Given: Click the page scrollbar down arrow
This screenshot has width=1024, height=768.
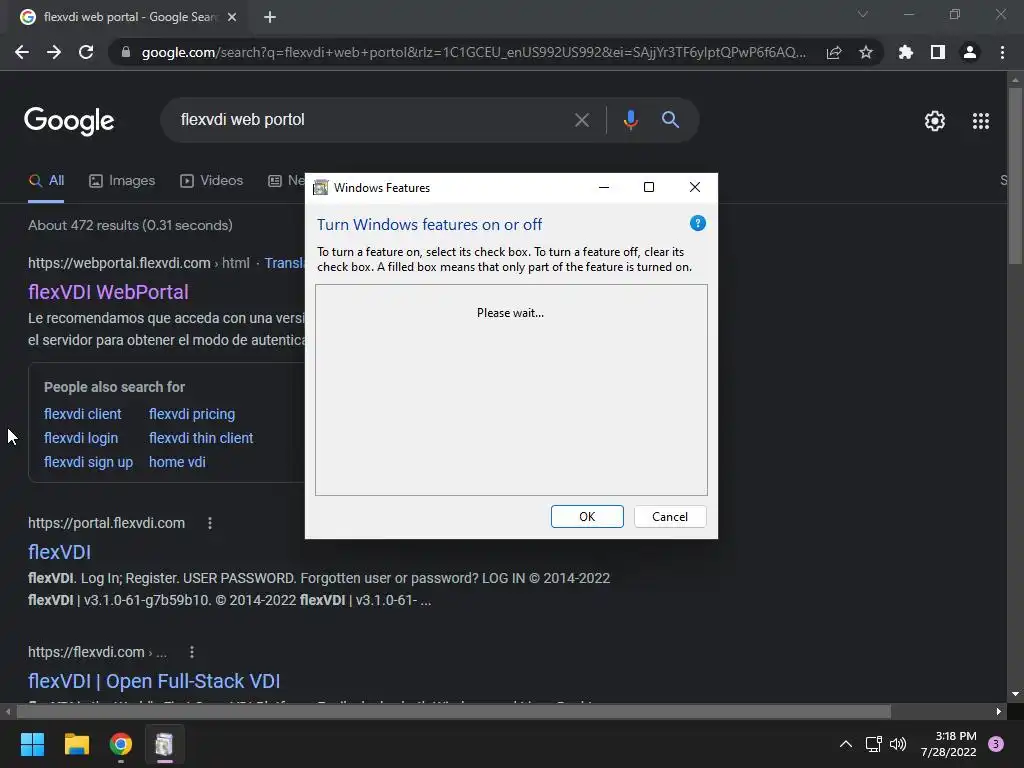Looking at the screenshot, I should pyautogui.click(x=1015, y=694).
